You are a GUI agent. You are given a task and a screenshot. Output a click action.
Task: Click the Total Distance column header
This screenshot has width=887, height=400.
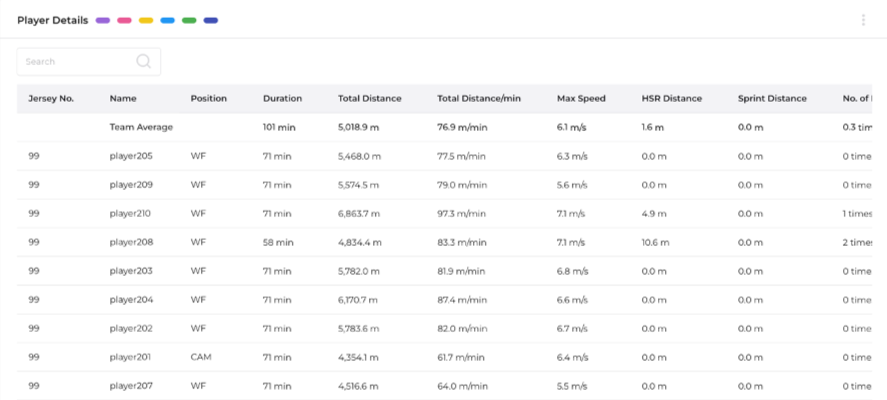click(x=370, y=98)
